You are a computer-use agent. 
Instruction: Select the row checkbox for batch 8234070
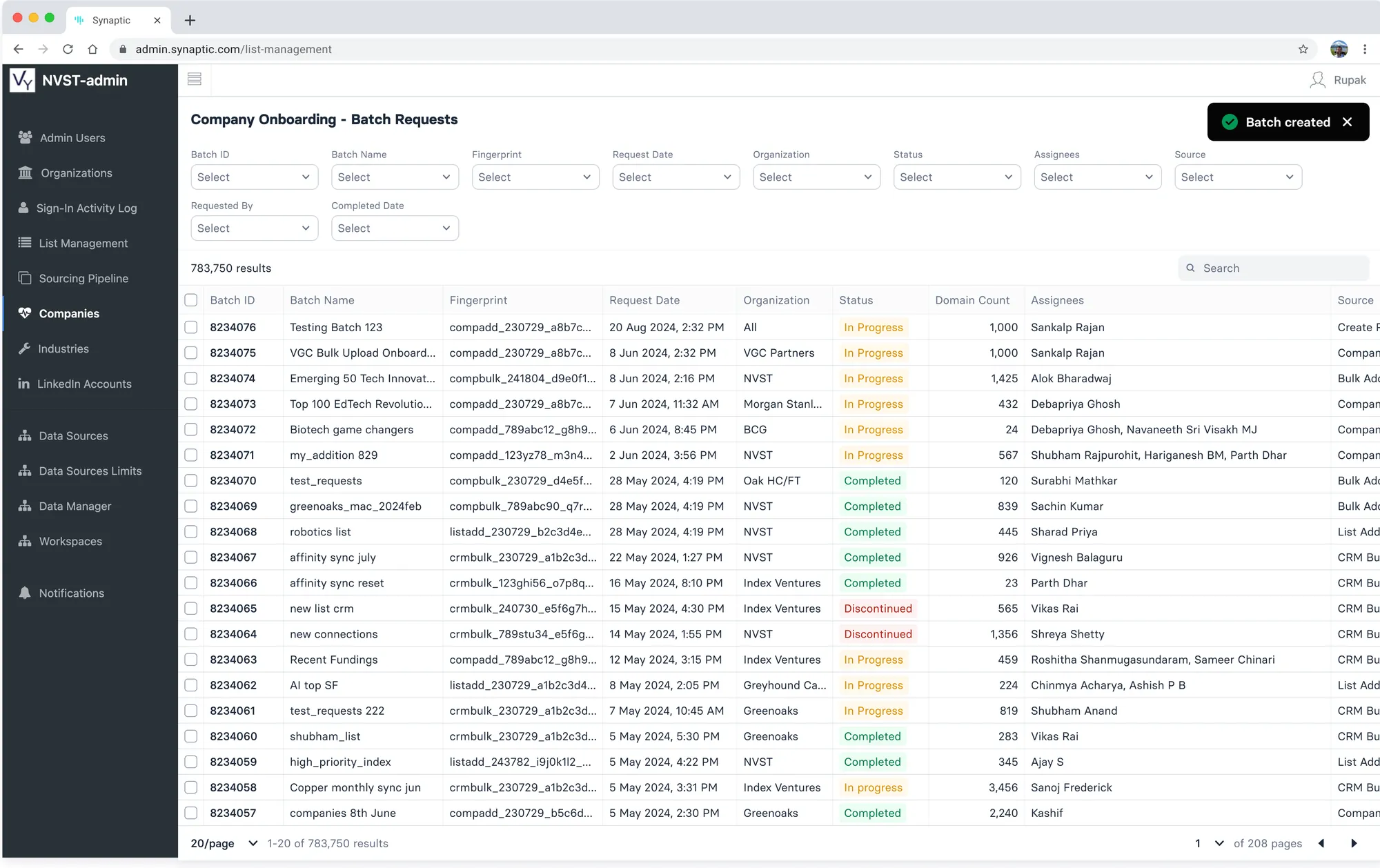191,480
